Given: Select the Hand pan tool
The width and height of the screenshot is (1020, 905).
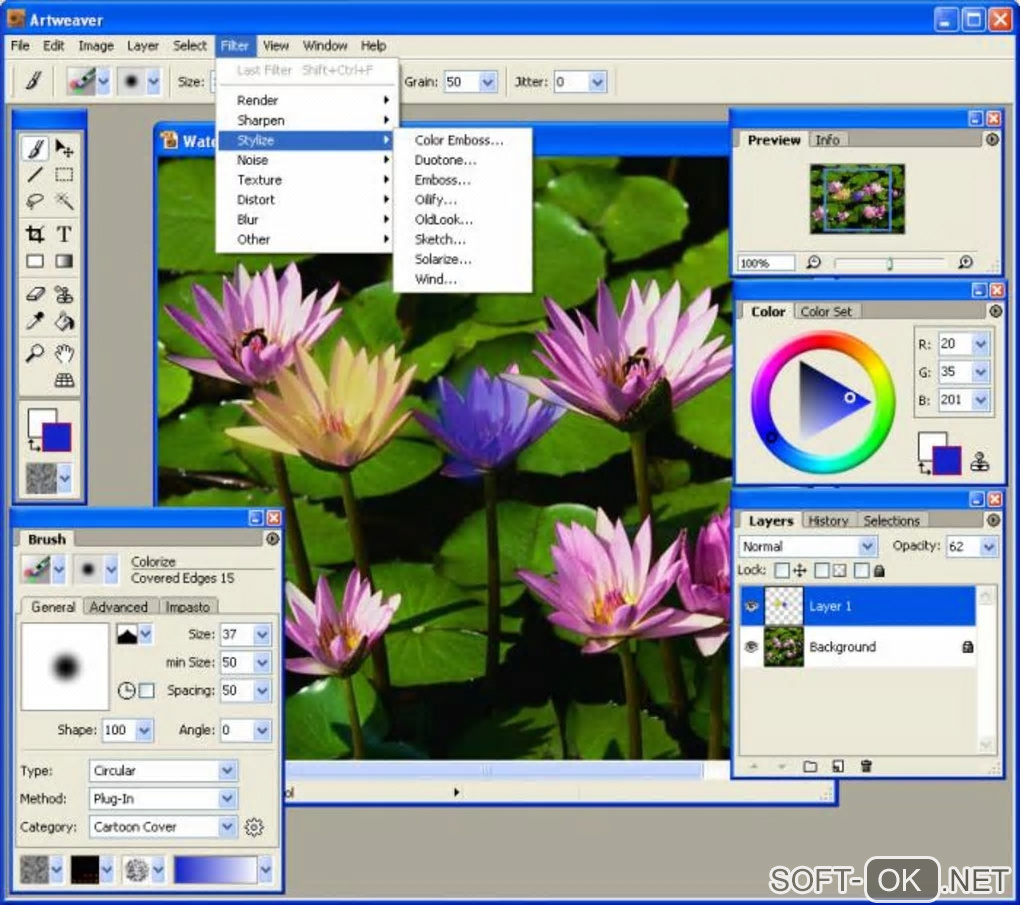Looking at the screenshot, I should click(64, 353).
